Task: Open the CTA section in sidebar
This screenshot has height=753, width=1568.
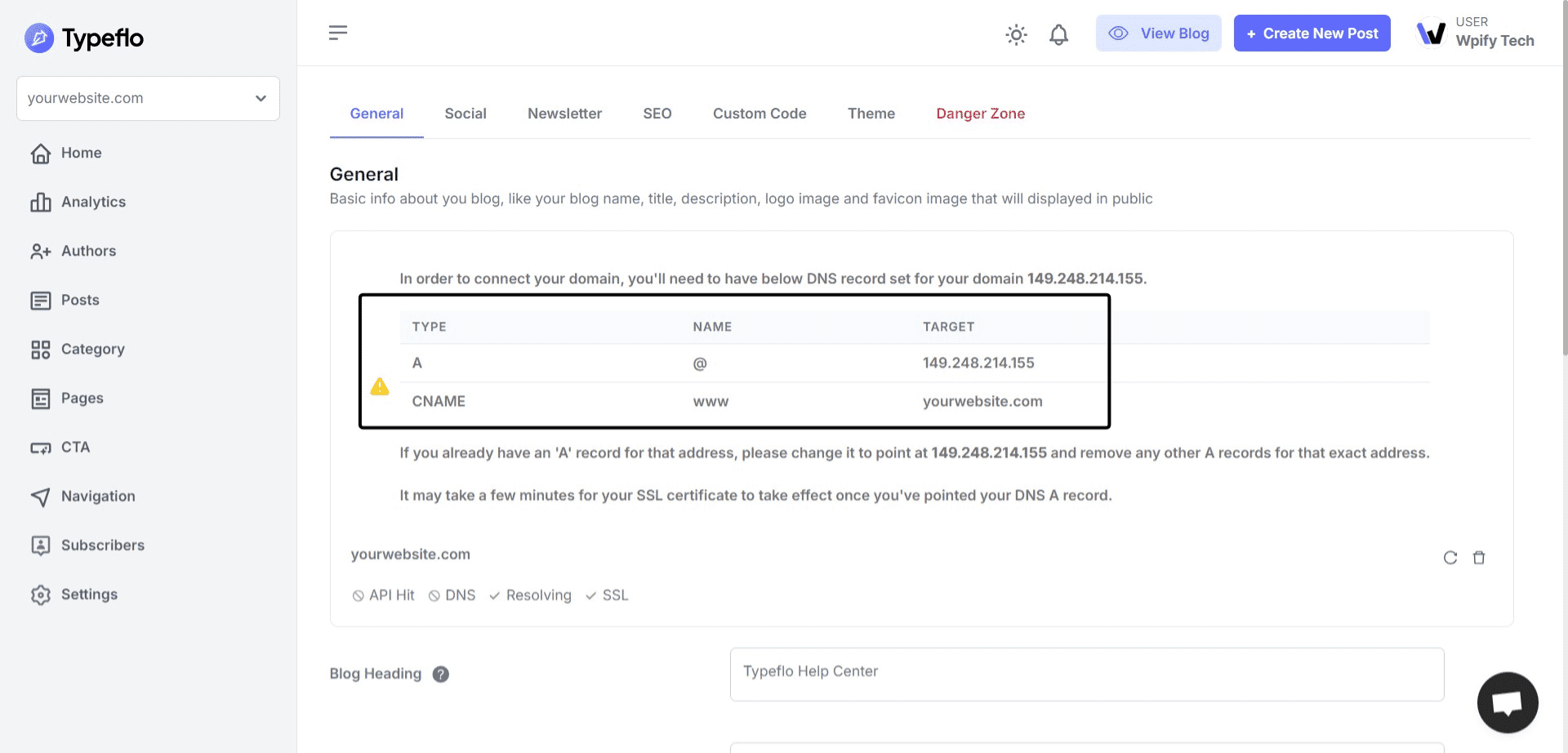Action: click(x=75, y=447)
